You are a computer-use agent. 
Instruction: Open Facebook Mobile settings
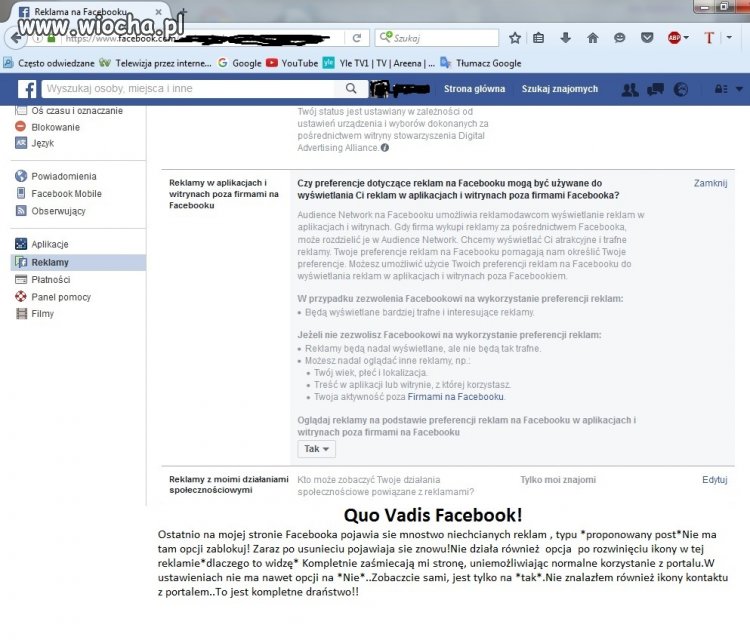58,193
